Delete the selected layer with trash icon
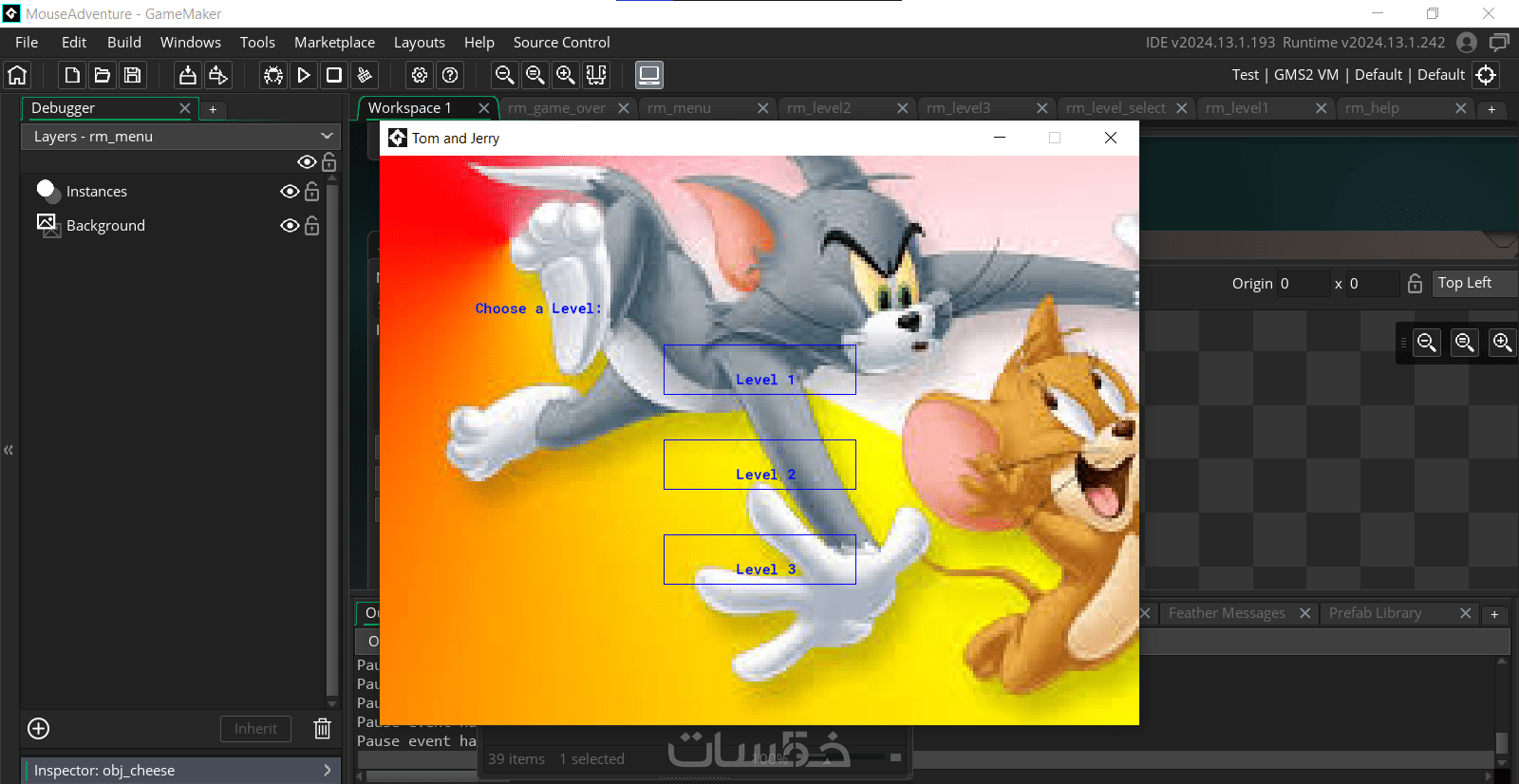1519x784 pixels. pos(323,728)
